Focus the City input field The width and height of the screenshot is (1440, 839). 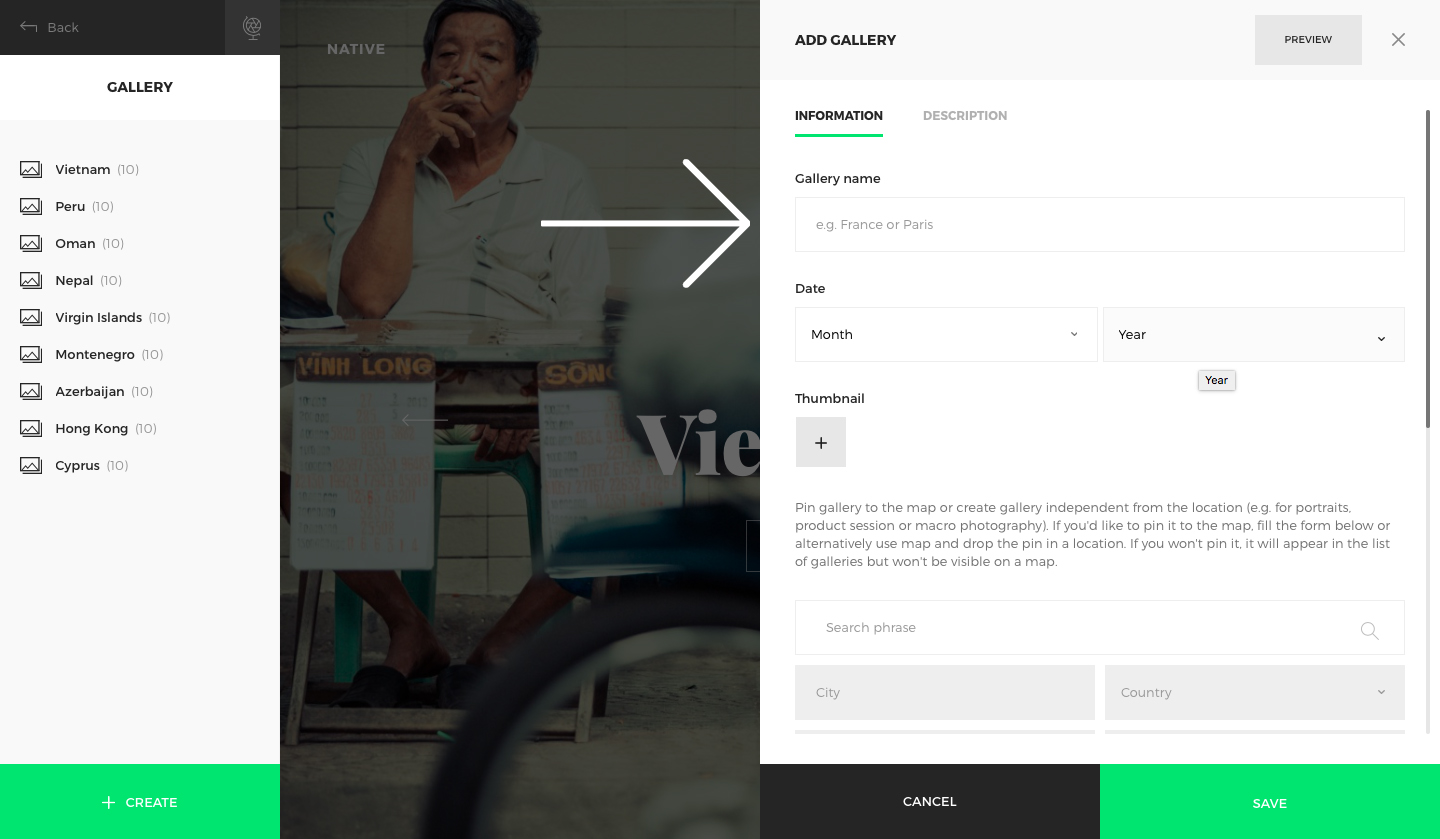click(x=945, y=692)
